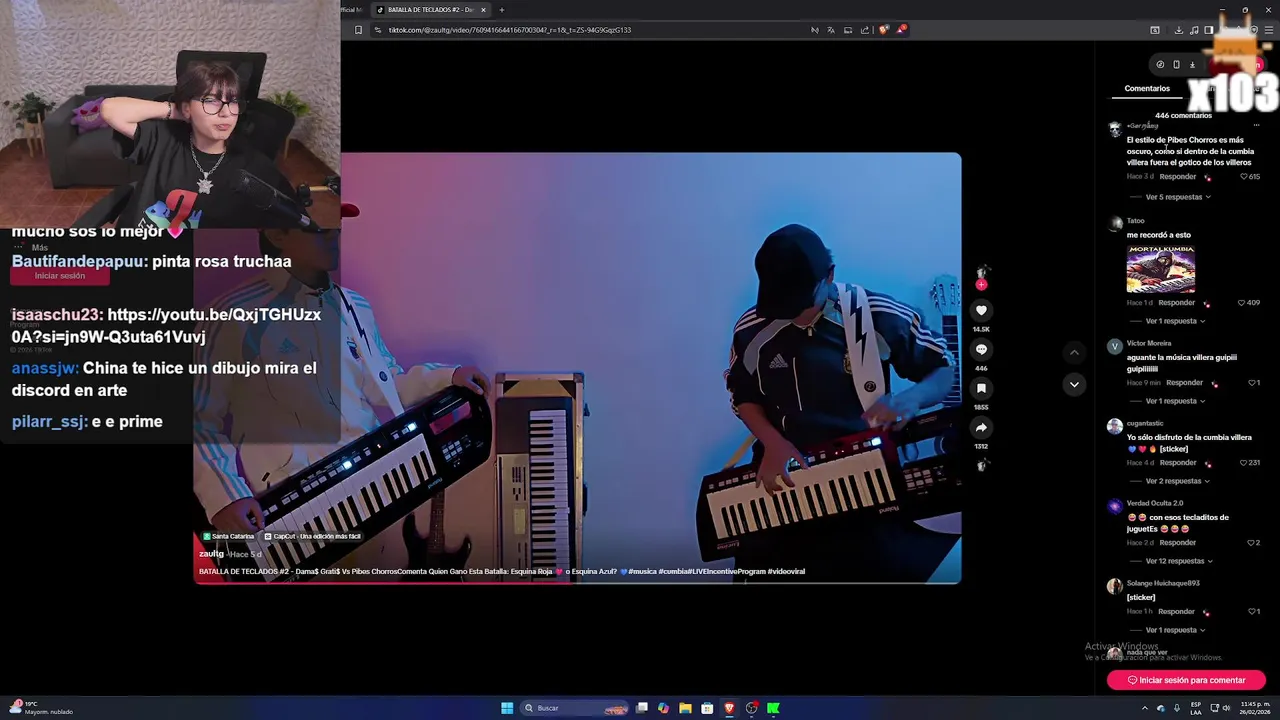Click the #videoviral hashtag in the caption
This screenshot has height=720, width=1280.
coord(786,572)
